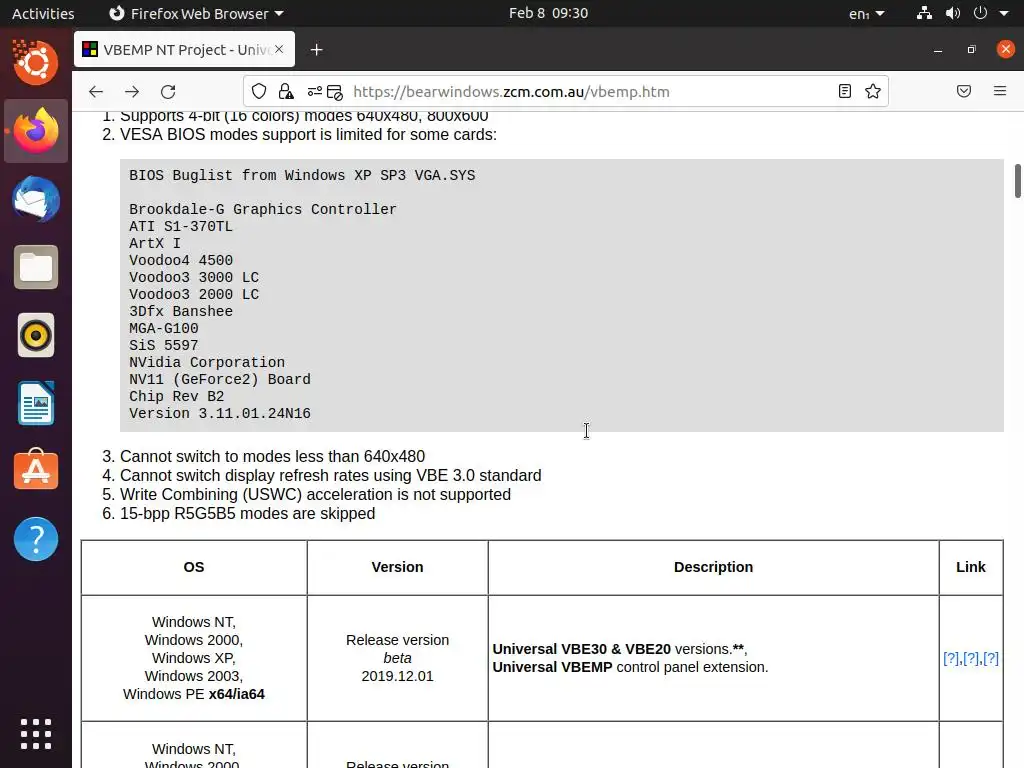
Task: Click '15-bpp R5G5B5 modes are skipped'
Action: (248, 513)
